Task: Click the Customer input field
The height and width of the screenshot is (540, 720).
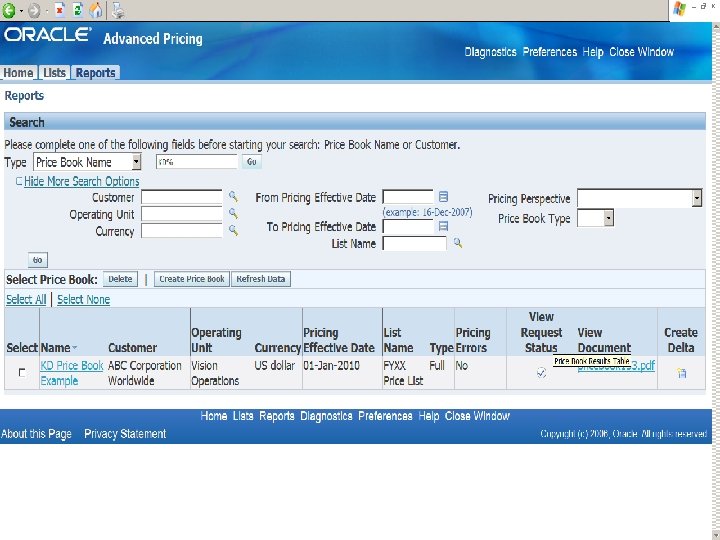Action: click(182, 197)
